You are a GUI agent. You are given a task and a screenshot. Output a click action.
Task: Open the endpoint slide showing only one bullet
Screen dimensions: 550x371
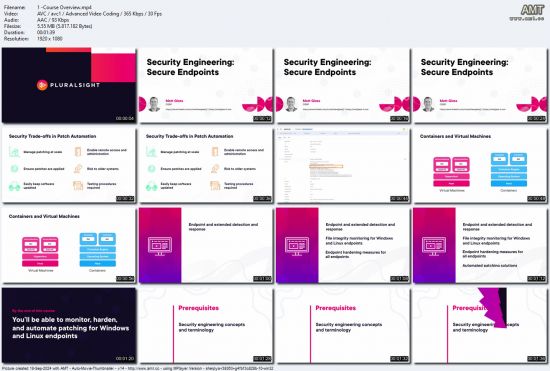click(x=206, y=245)
